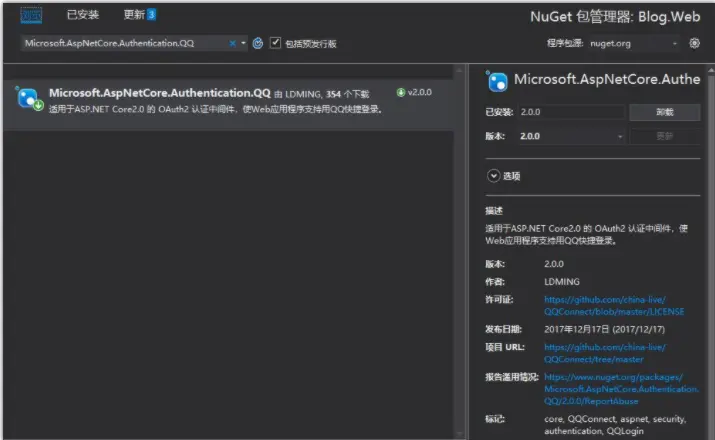Click the 卸载 (Uninstall) button
The height and width of the screenshot is (440, 715).
coord(664,112)
